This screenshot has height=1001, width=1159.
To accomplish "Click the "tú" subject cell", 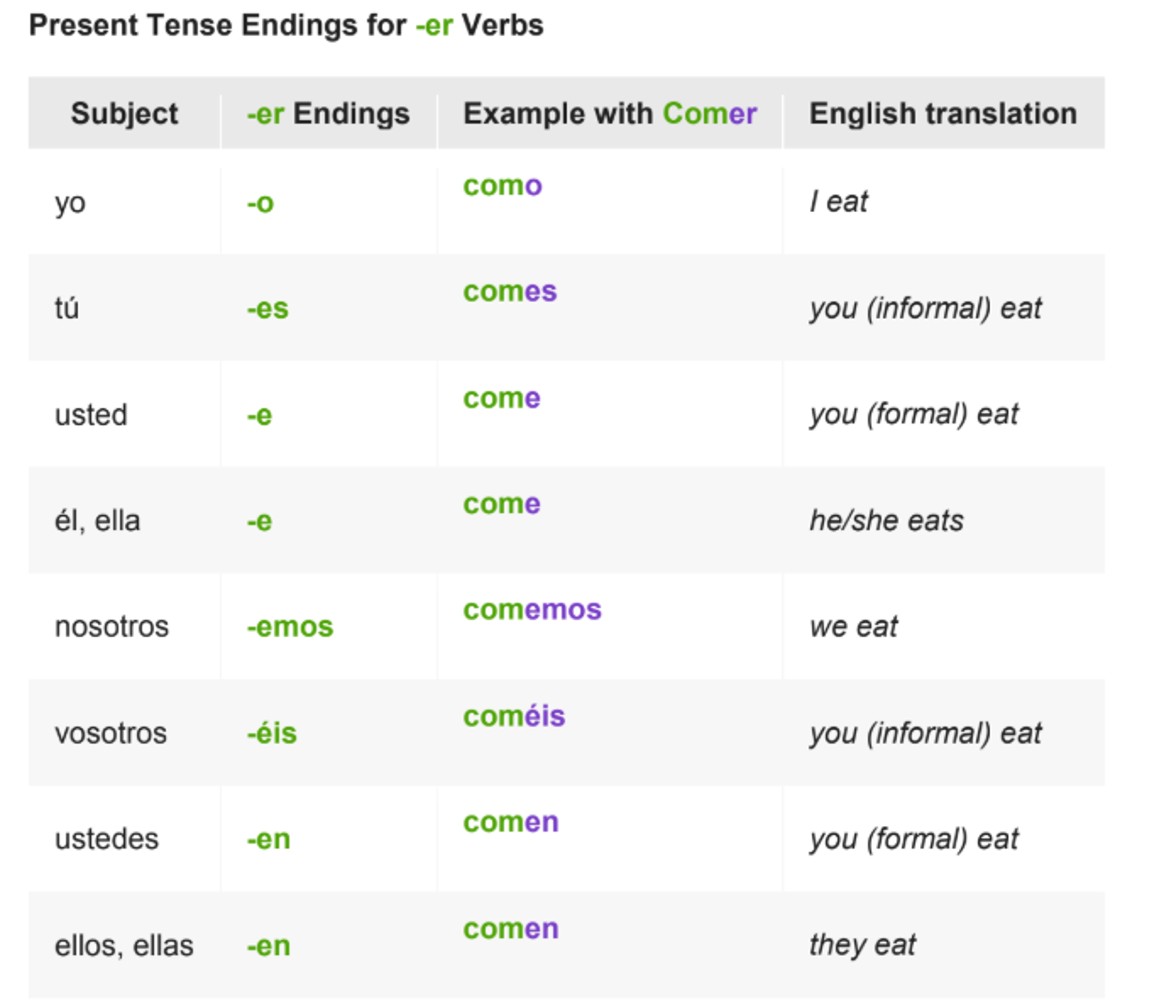I will point(67,308).
